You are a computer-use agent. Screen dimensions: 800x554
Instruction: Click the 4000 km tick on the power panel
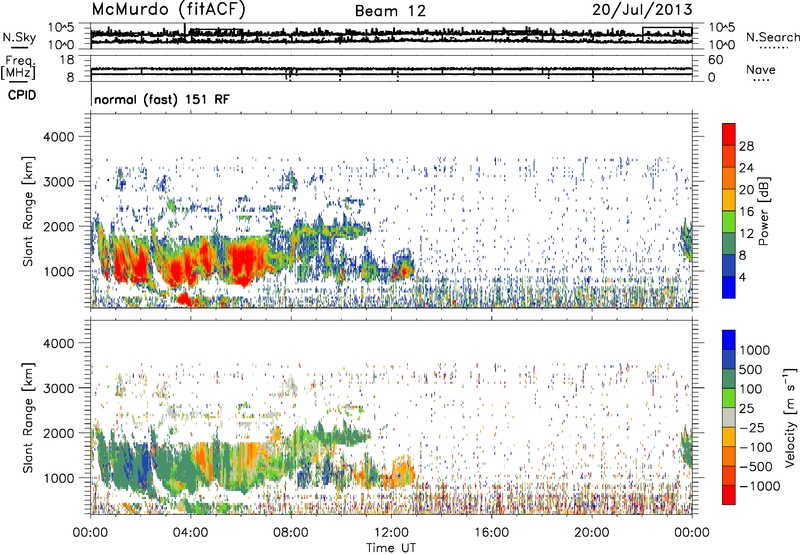coord(59,137)
